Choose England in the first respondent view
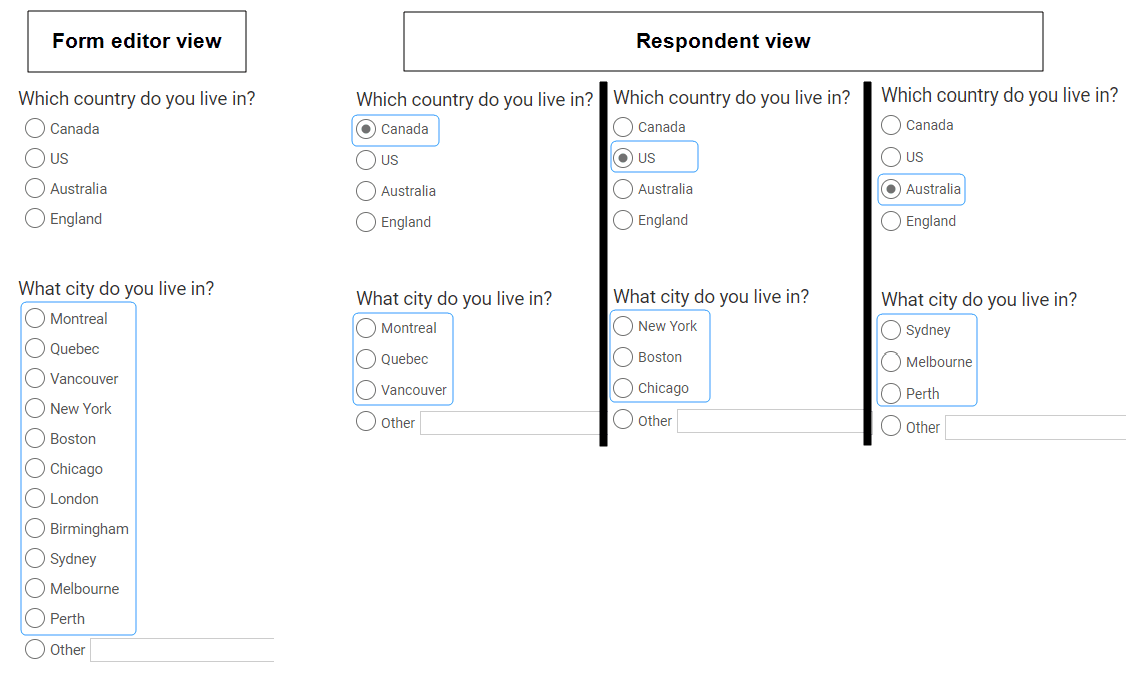 (366, 222)
